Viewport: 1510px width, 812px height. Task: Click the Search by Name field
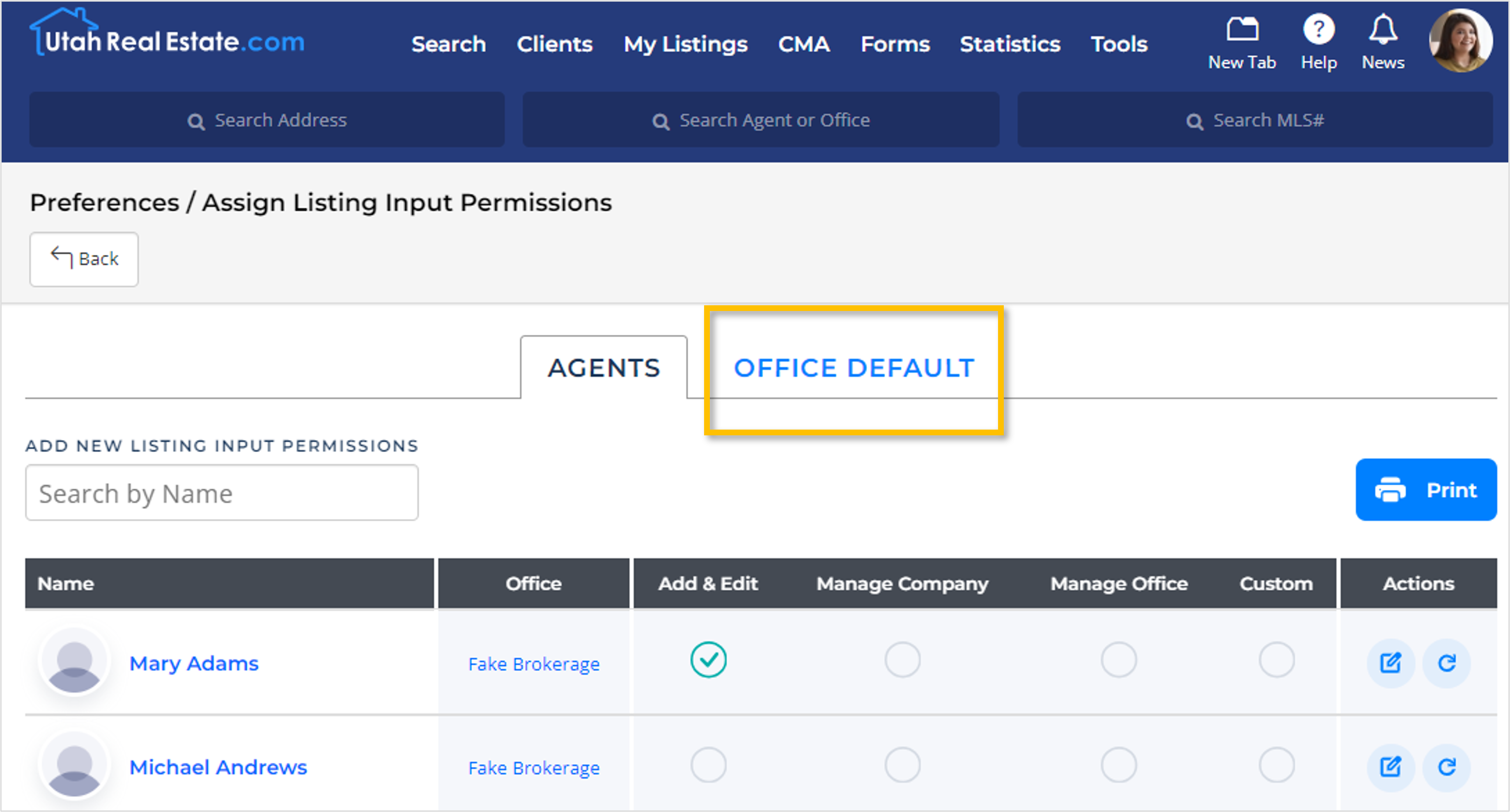click(x=222, y=493)
